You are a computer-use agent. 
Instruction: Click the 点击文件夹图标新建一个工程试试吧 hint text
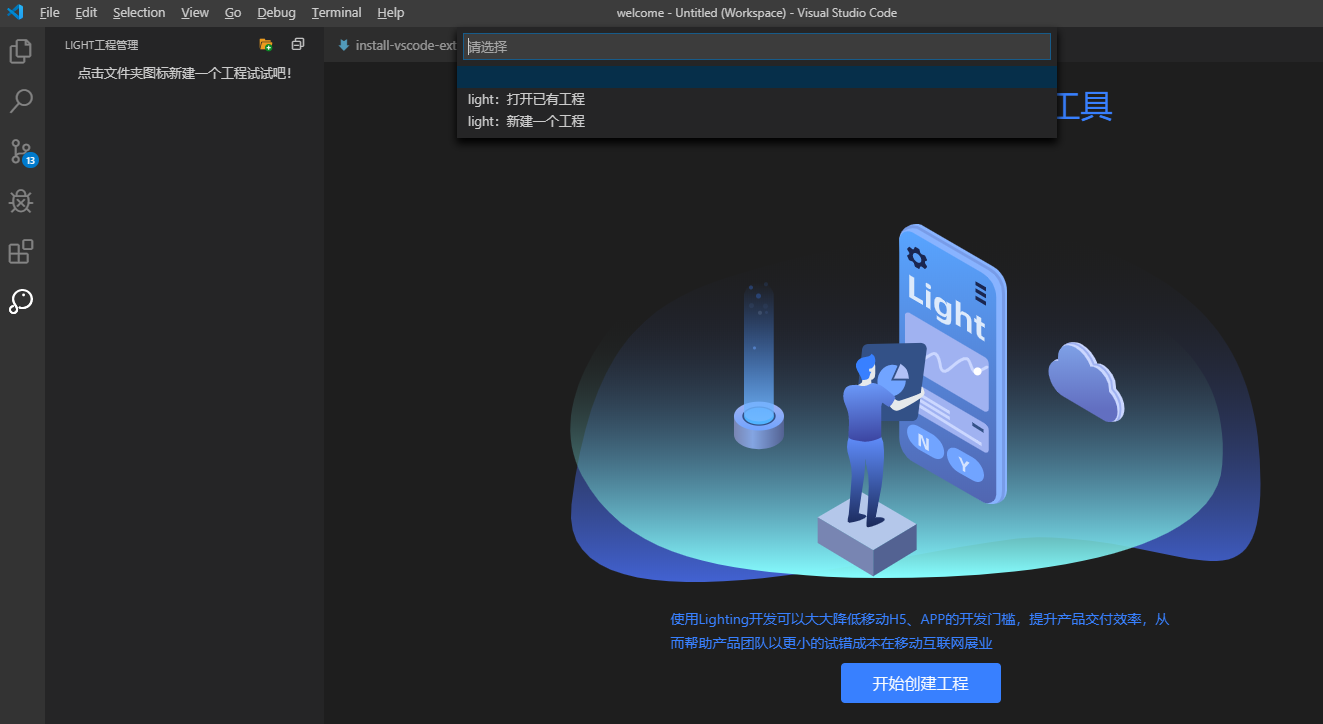(185, 73)
